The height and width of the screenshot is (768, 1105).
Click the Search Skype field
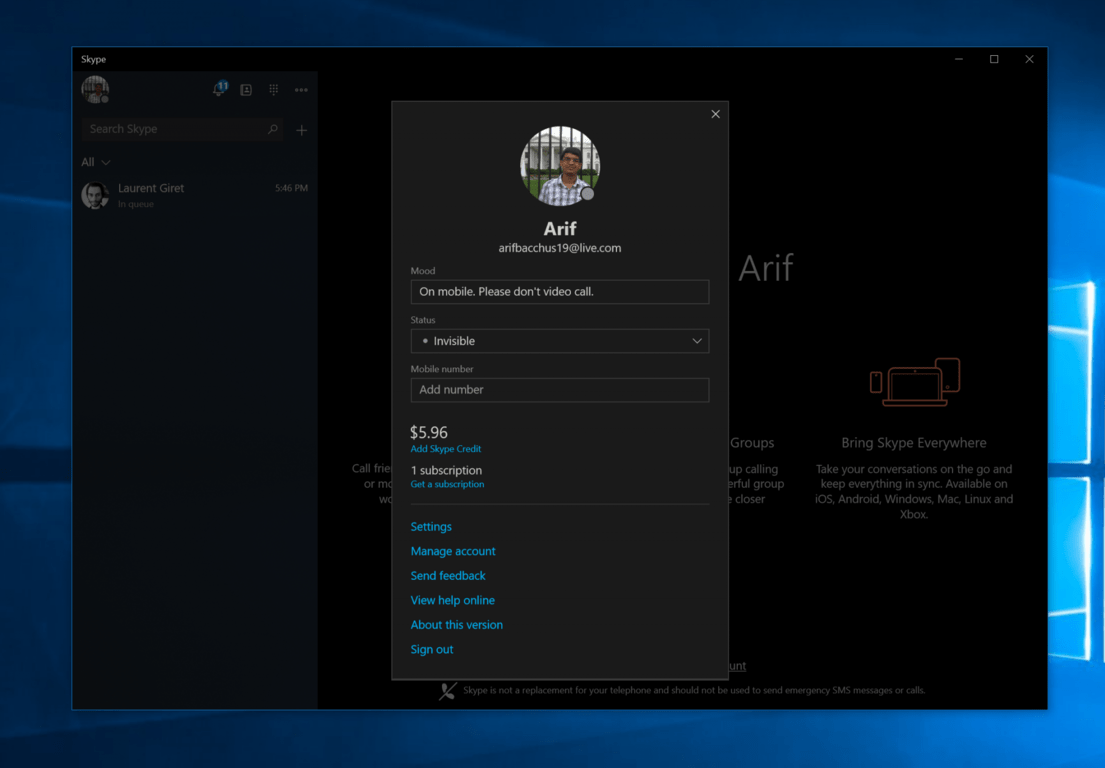[182, 129]
